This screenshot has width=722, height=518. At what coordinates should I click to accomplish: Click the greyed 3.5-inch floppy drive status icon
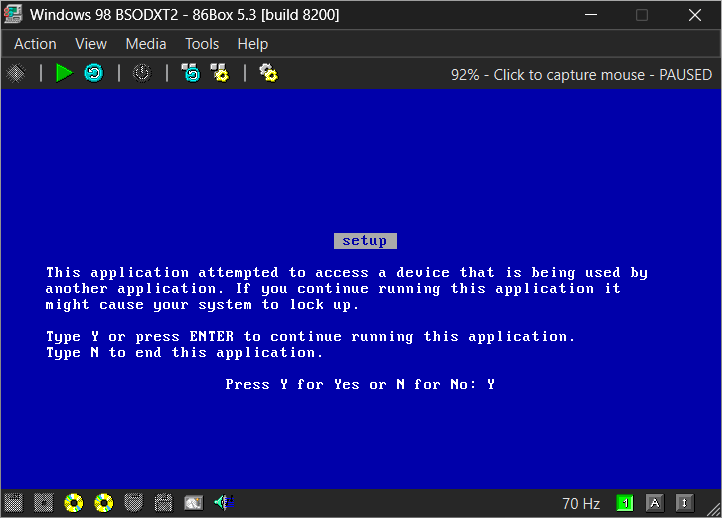click(x=13, y=503)
